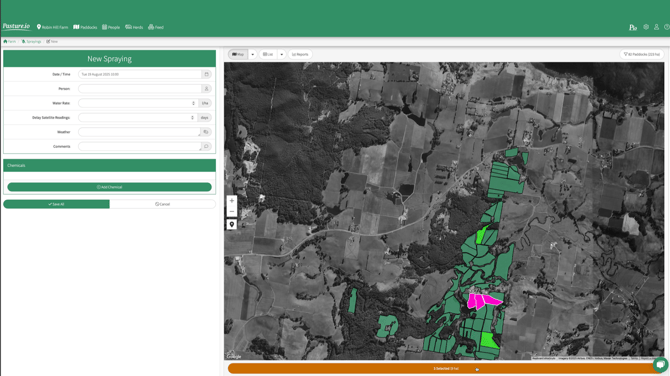Select the small isolated paddock on left
The width and height of the screenshot is (670, 376).
tap(353, 300)
